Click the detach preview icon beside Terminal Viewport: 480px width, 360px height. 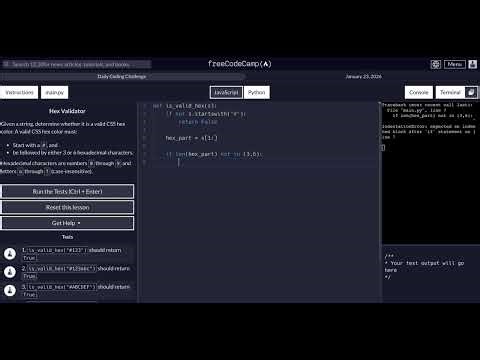coord(471,92)
